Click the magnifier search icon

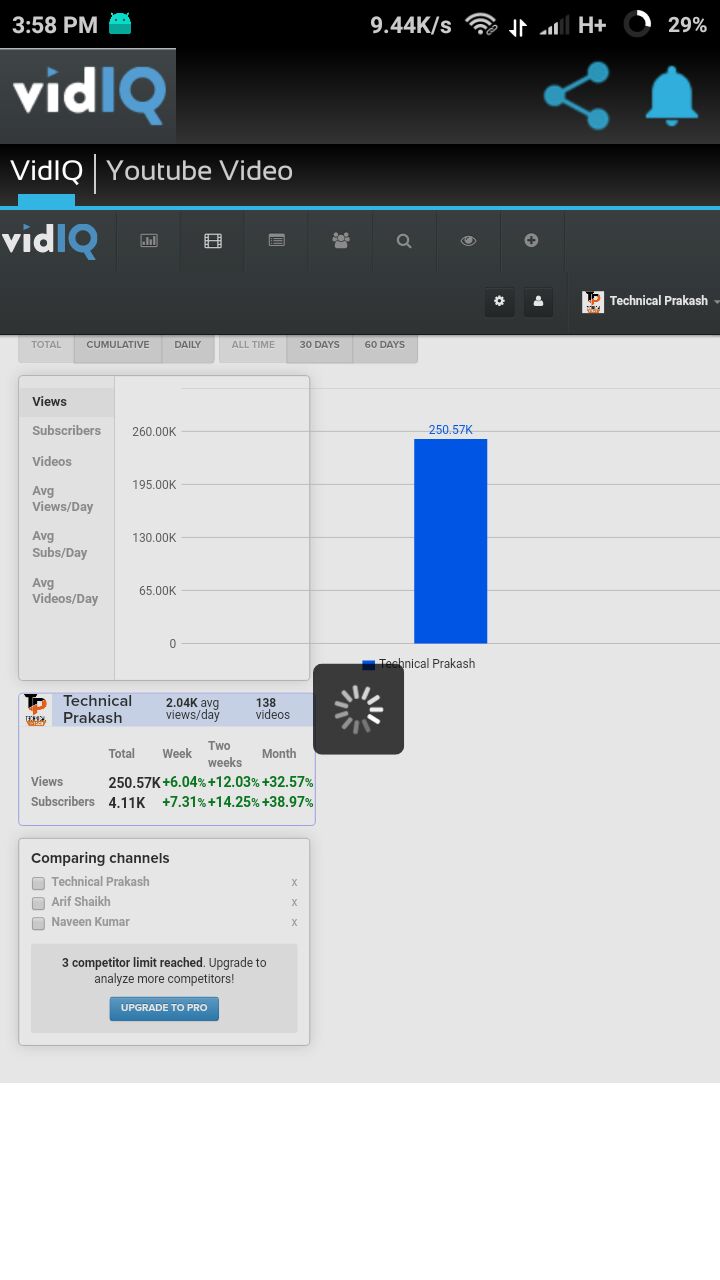point(404,241)
